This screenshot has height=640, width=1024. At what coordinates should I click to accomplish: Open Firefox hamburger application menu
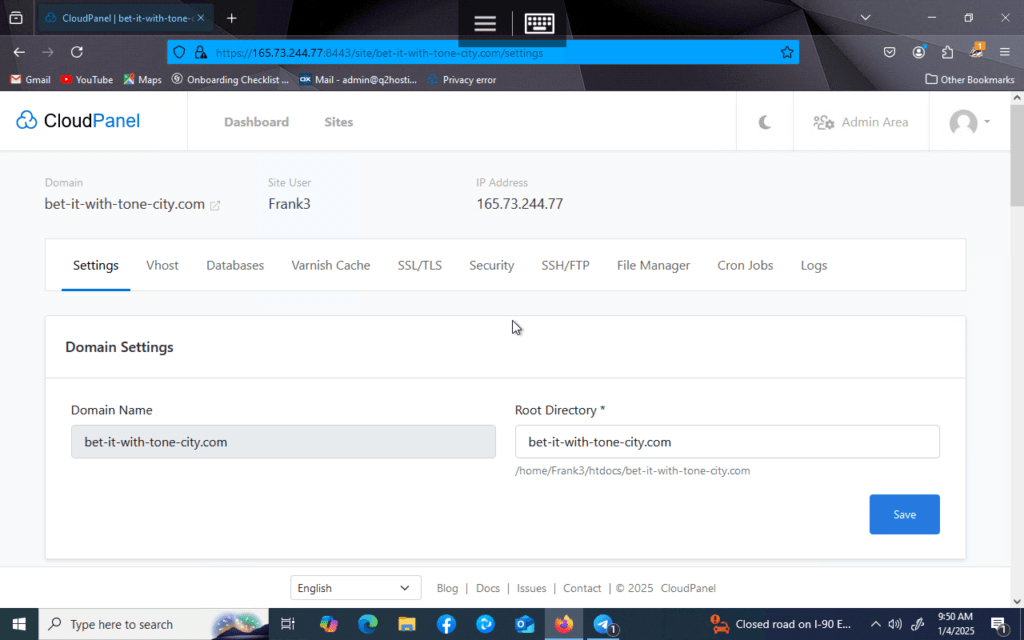pyautogui.click(x=1004, y=52)
